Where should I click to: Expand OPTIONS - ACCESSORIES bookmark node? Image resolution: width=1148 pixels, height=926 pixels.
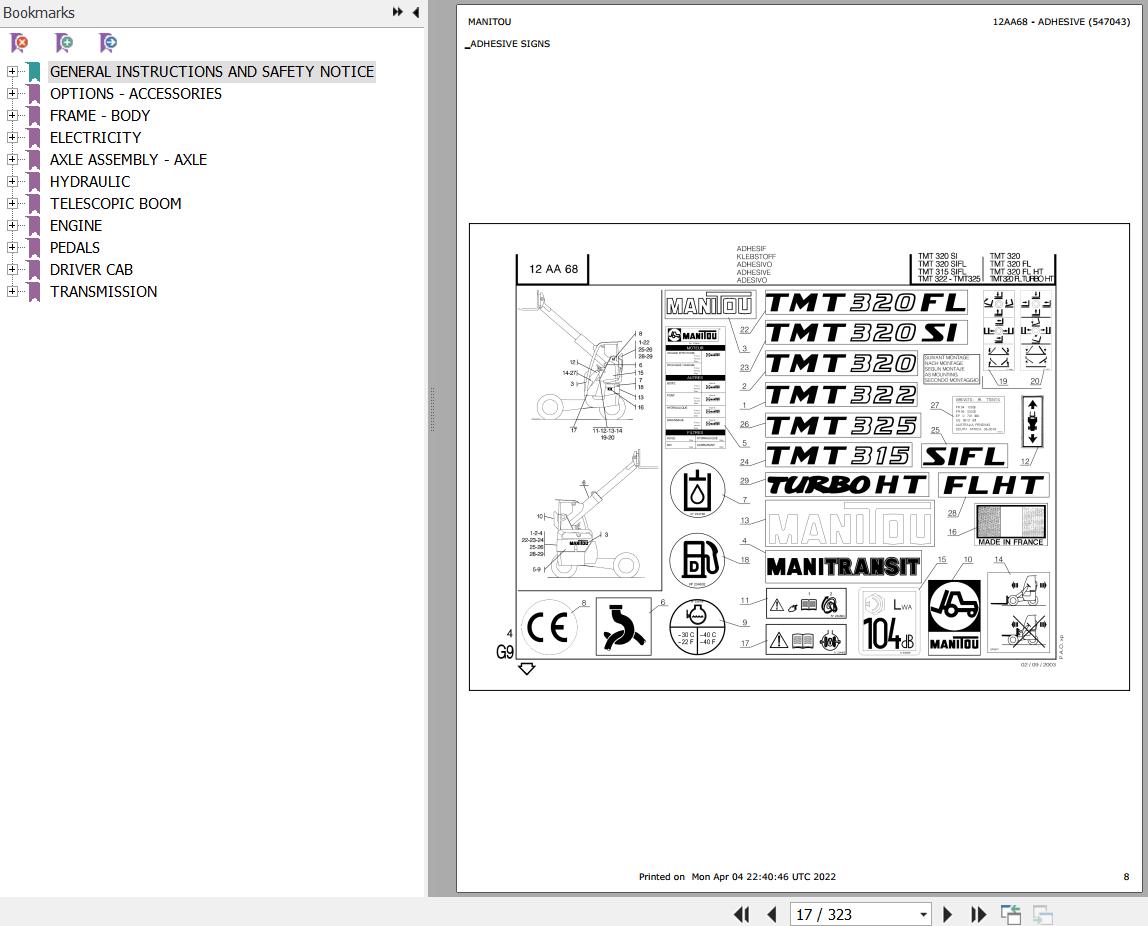click(12, 94)
